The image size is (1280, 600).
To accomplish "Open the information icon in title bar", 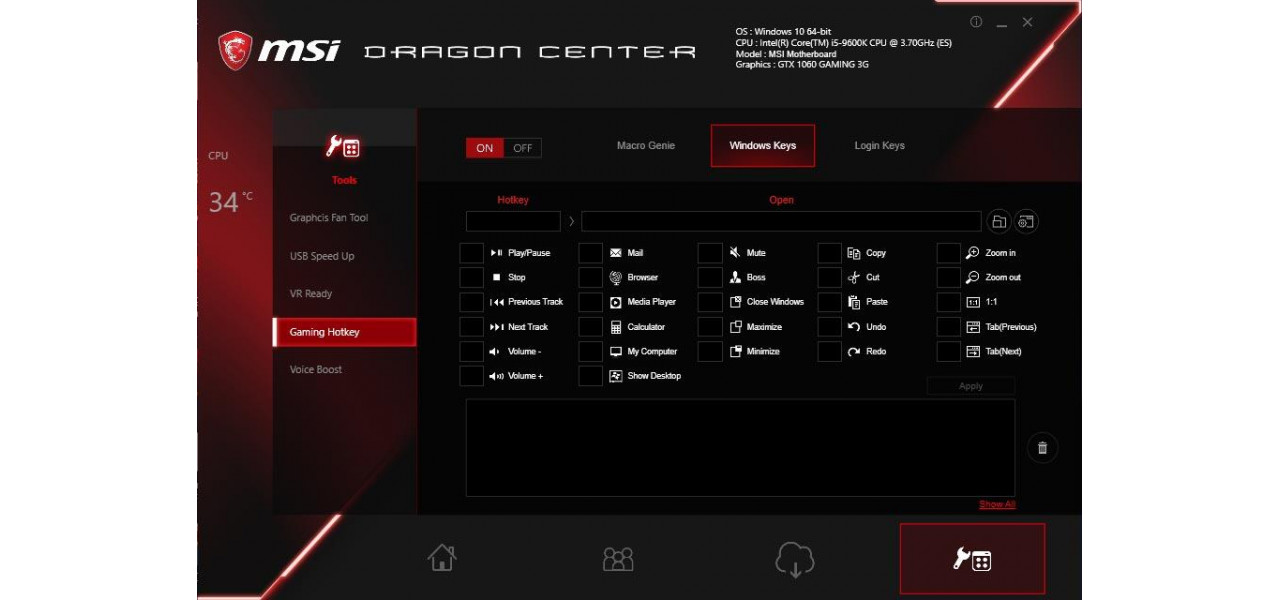I will click(x=976, y=22).
